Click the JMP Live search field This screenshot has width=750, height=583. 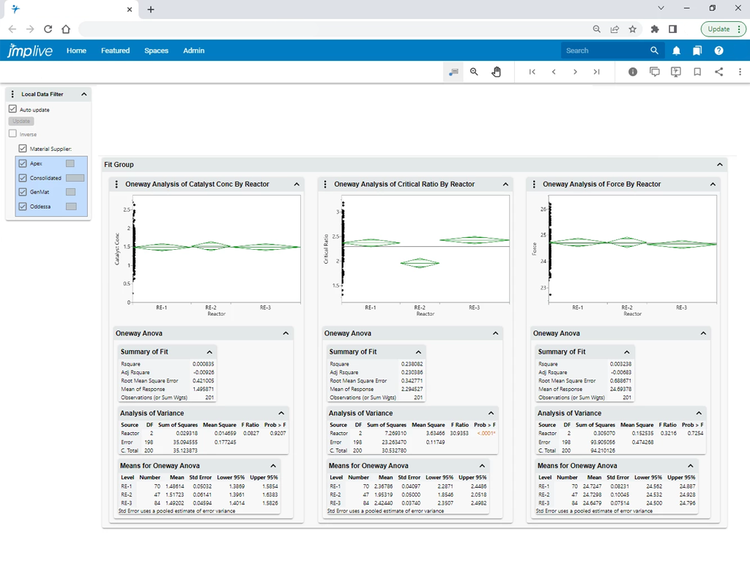coord(603,50)
